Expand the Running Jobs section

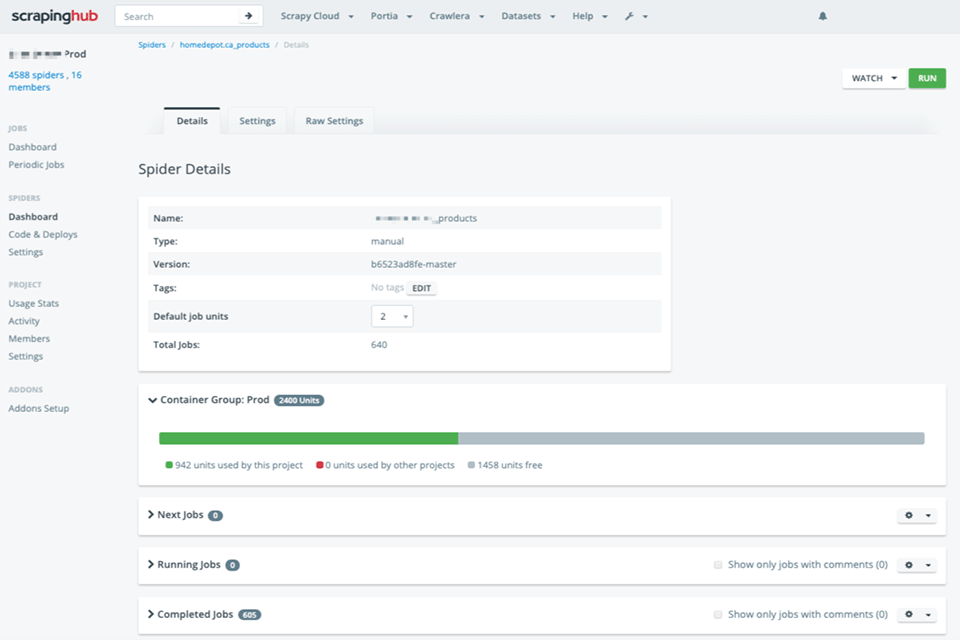[151, 564]
